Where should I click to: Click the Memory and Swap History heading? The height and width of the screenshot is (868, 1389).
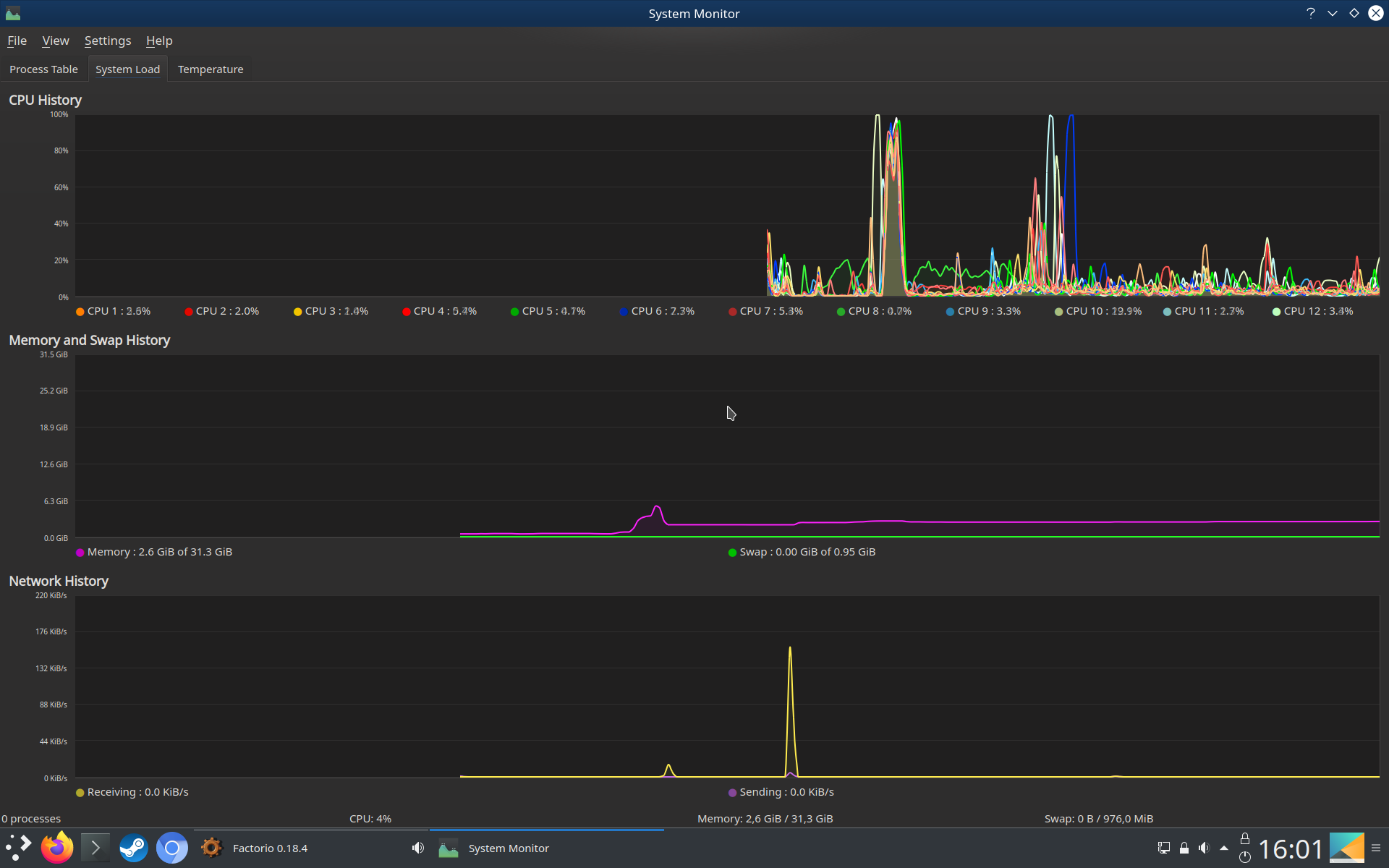coord(89,340)
